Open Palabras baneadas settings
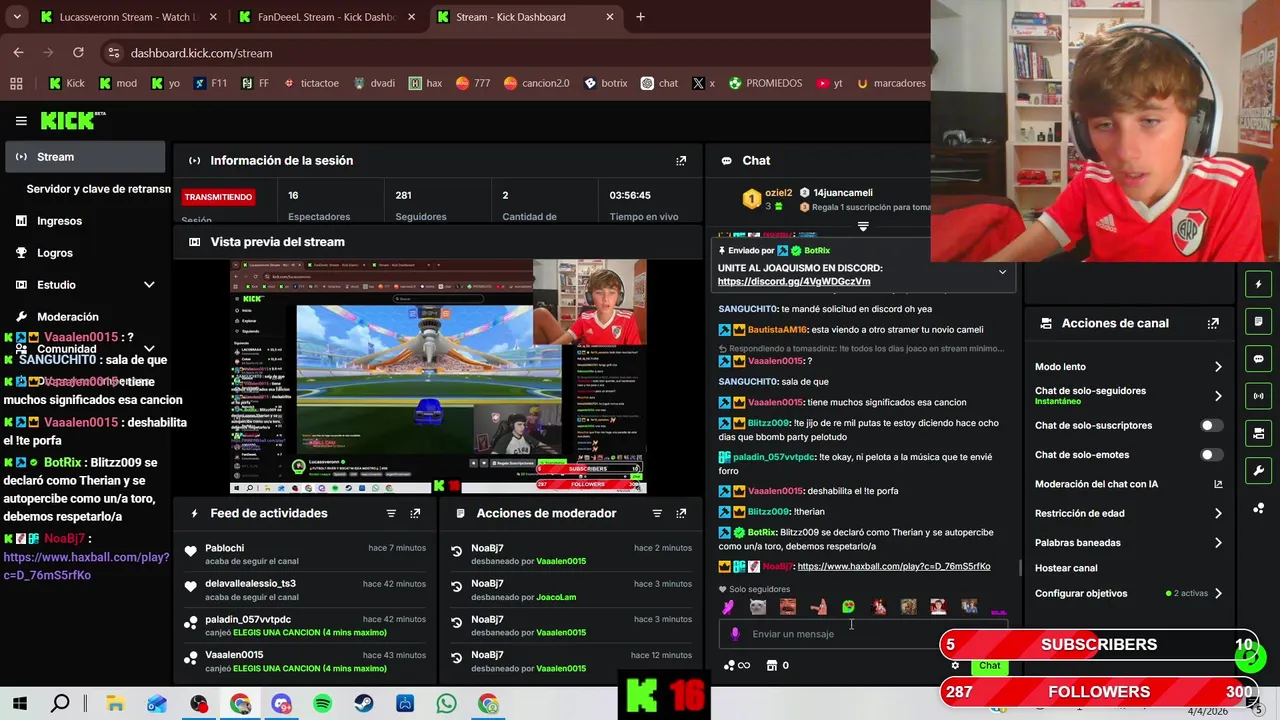The width and height of the screenshot is (1280, 720). [1128, 543]
